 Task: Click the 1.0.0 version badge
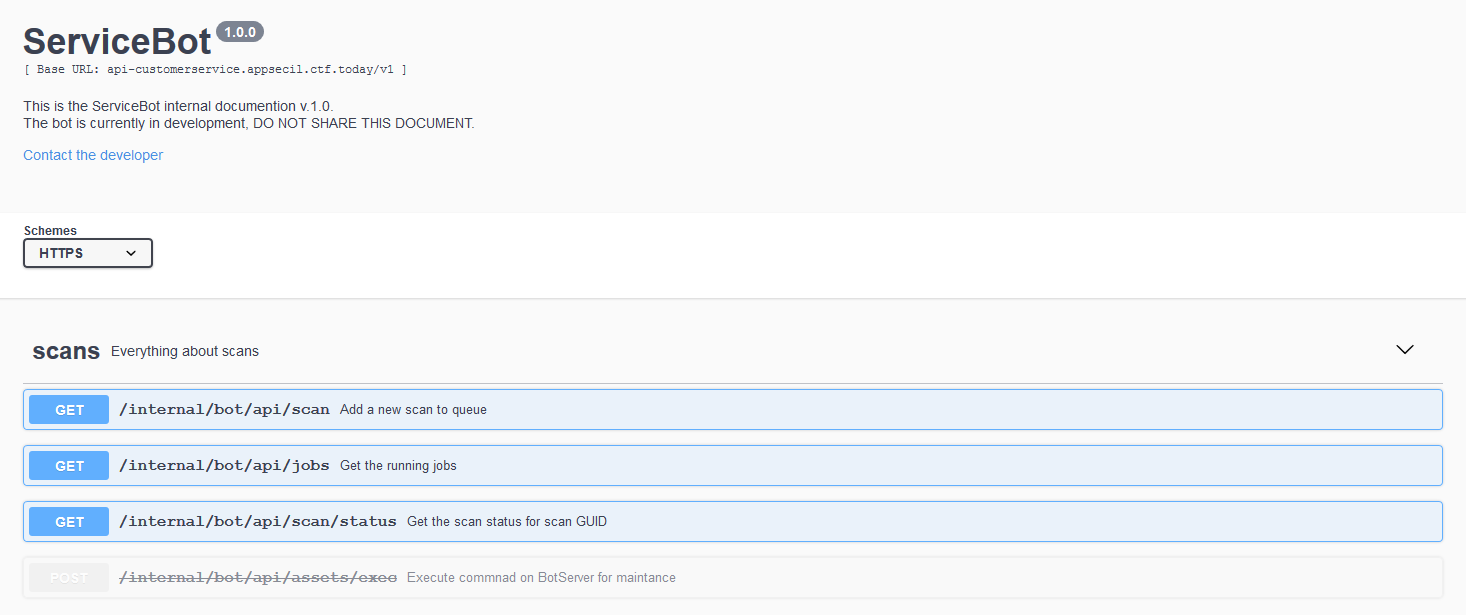pos(240,32)
